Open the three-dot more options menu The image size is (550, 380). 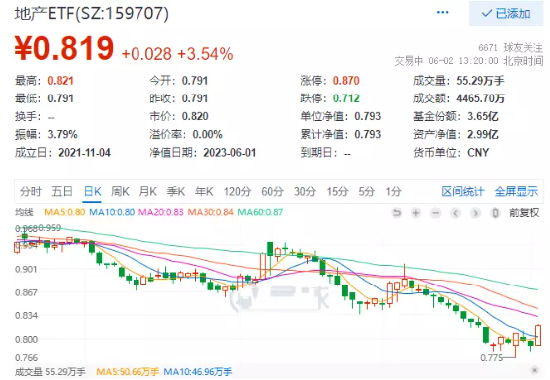pos(442,13)
